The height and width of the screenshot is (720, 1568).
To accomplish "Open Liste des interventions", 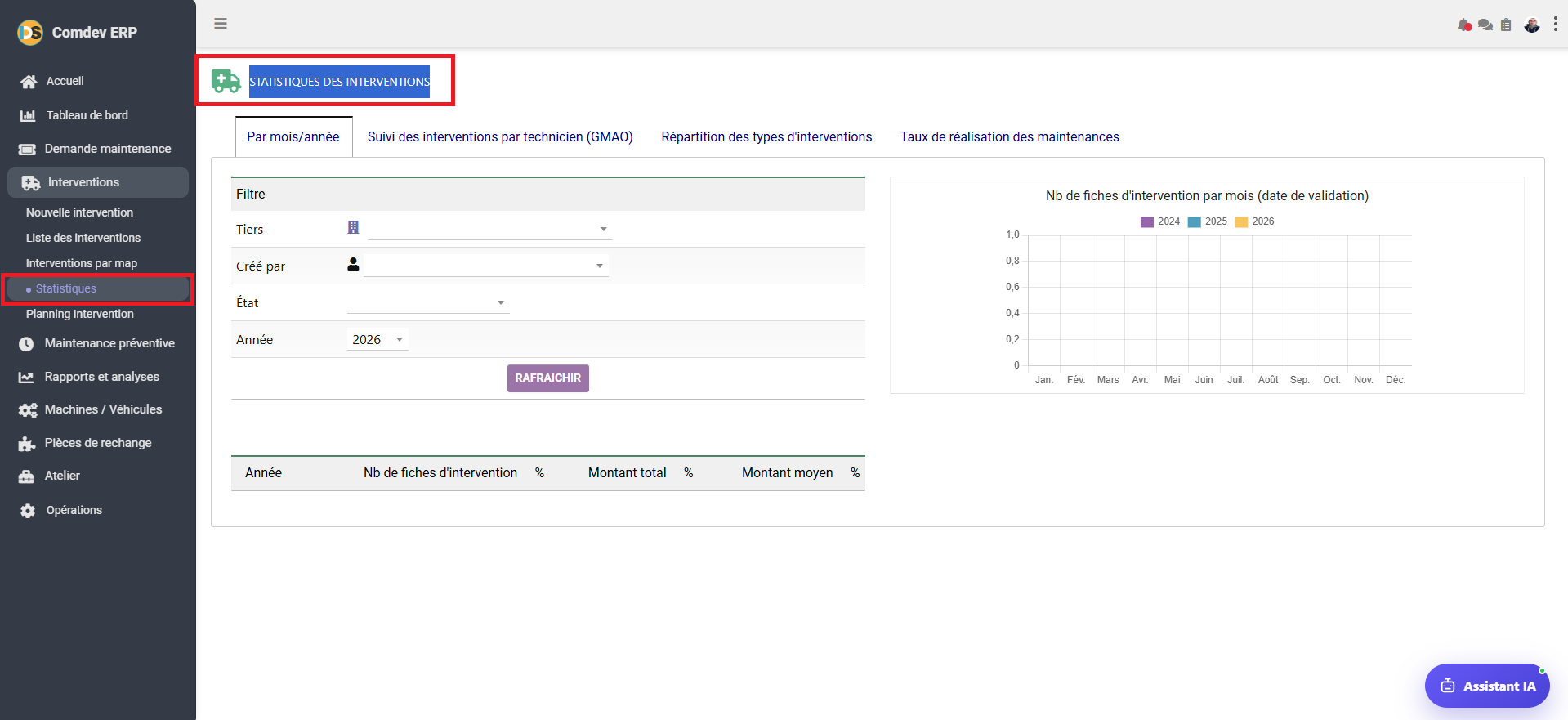I will 83,238.
